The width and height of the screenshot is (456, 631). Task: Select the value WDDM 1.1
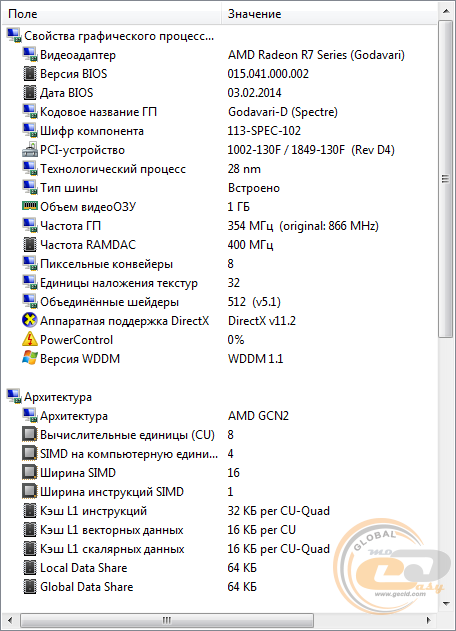256,359
